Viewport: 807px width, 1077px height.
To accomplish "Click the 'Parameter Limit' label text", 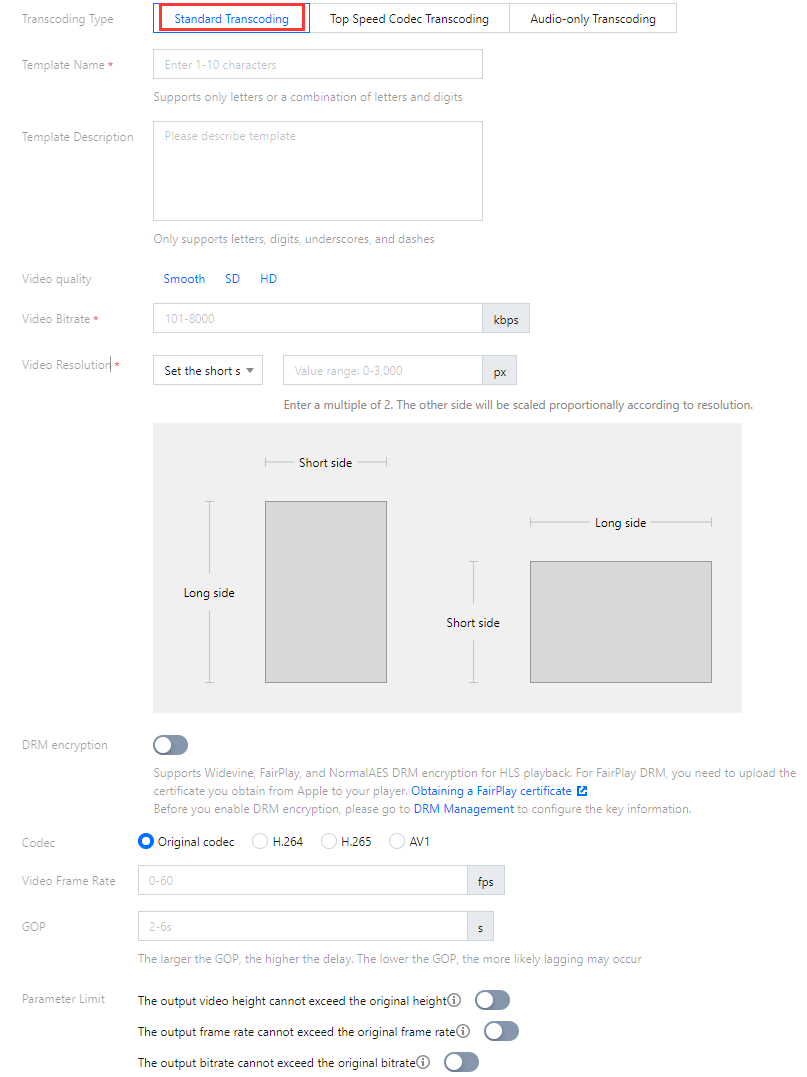I will [x=63, y=999].
